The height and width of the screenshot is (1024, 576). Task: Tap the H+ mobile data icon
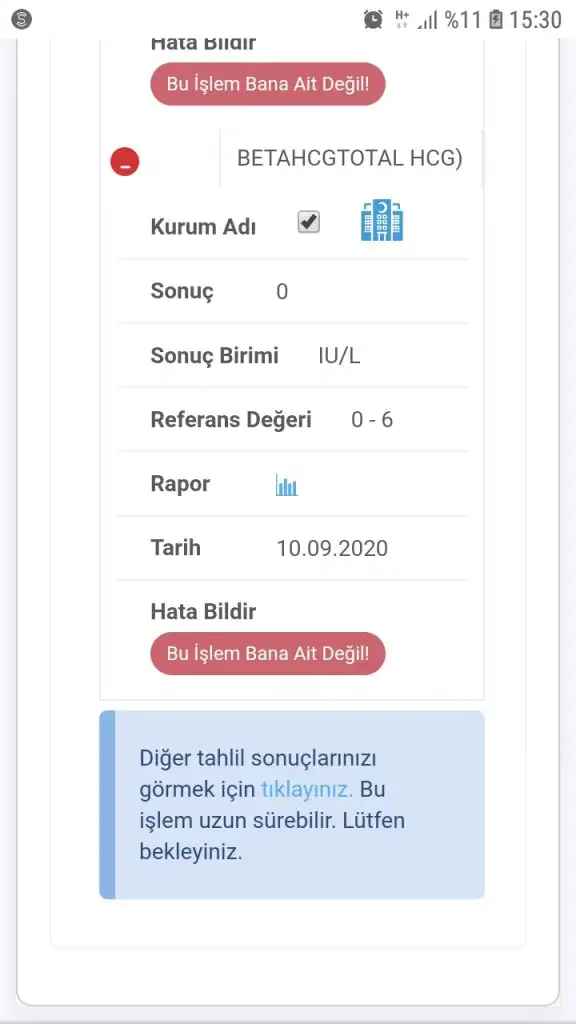402,18
